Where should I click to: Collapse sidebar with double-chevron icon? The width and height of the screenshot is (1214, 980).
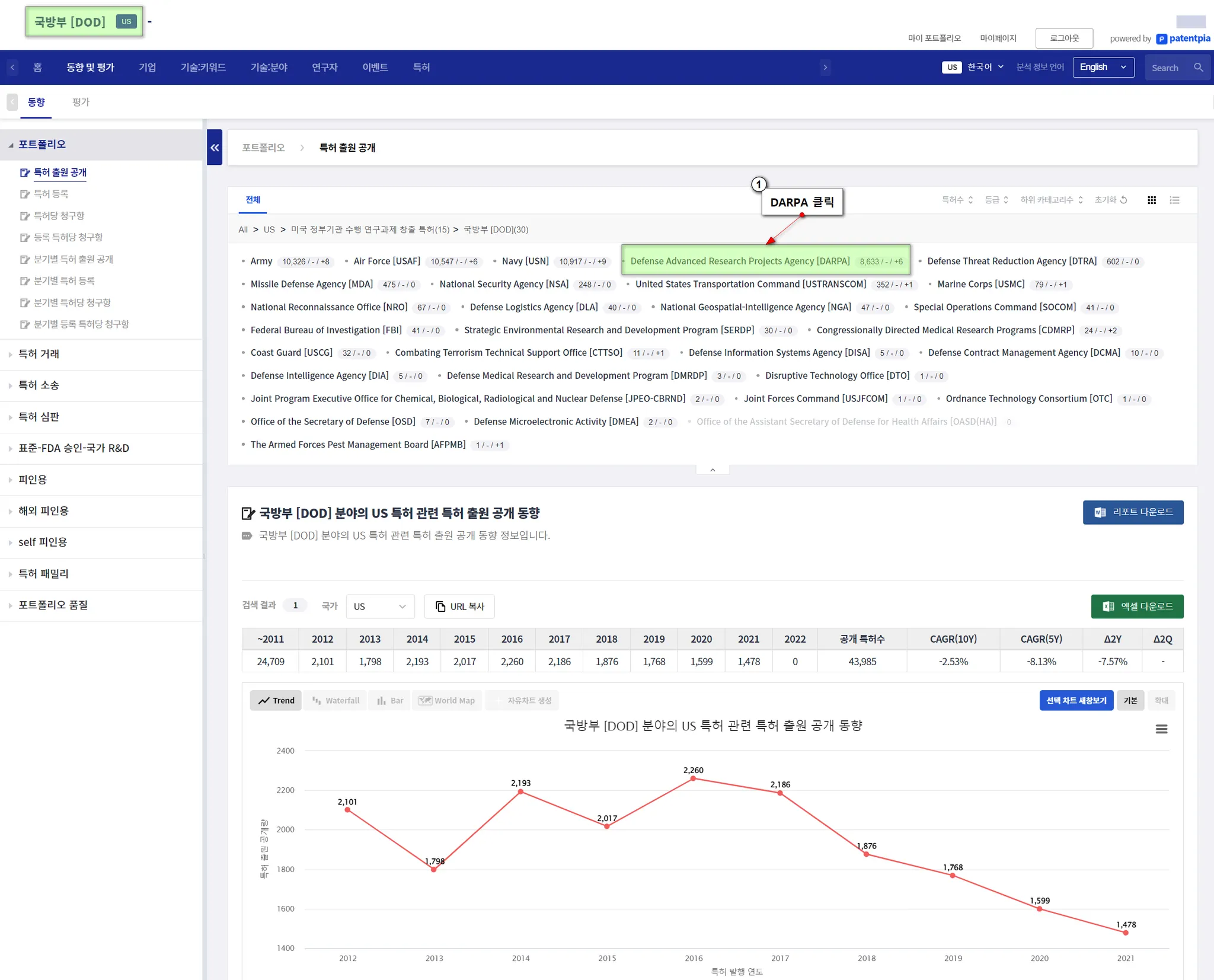215,148
